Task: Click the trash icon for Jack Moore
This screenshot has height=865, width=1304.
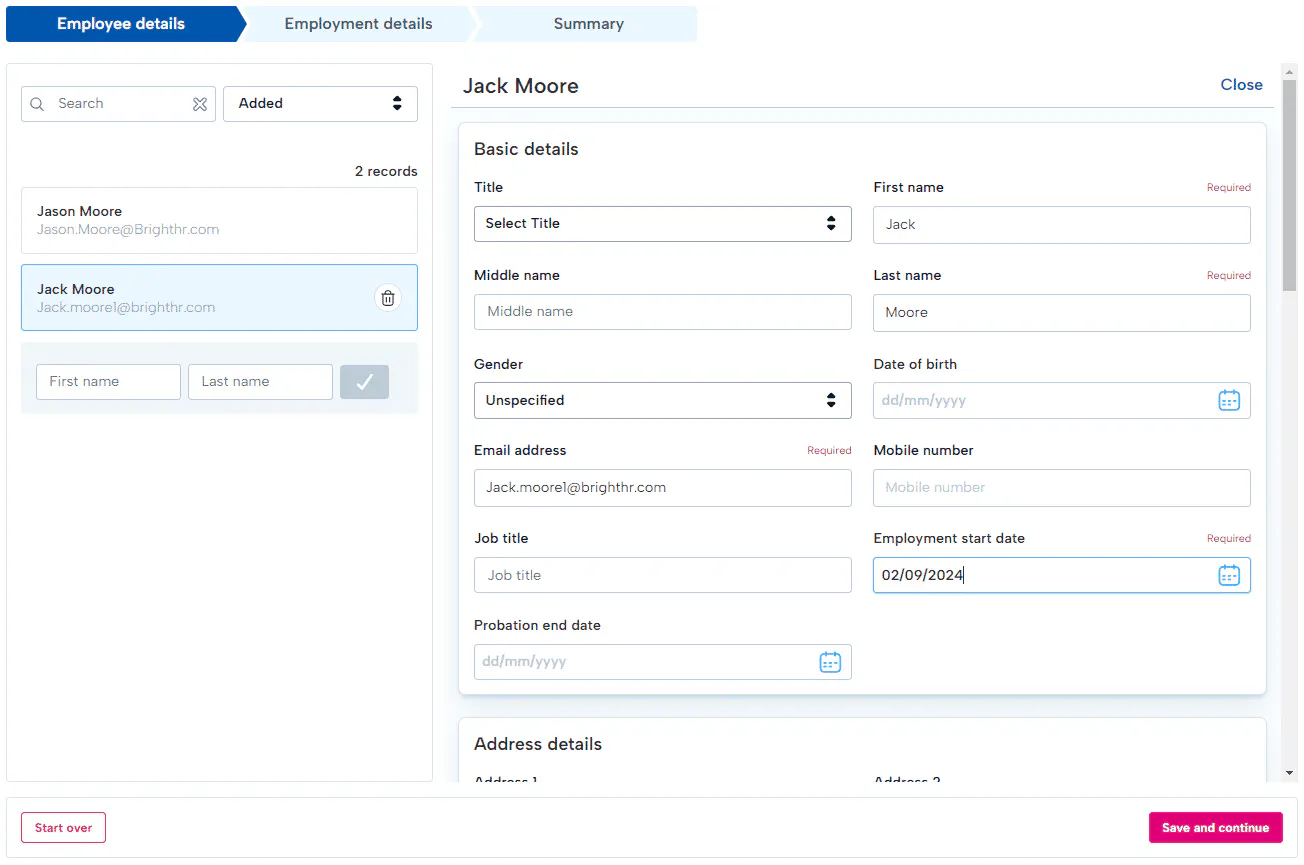Action: [x=388, y=298]
